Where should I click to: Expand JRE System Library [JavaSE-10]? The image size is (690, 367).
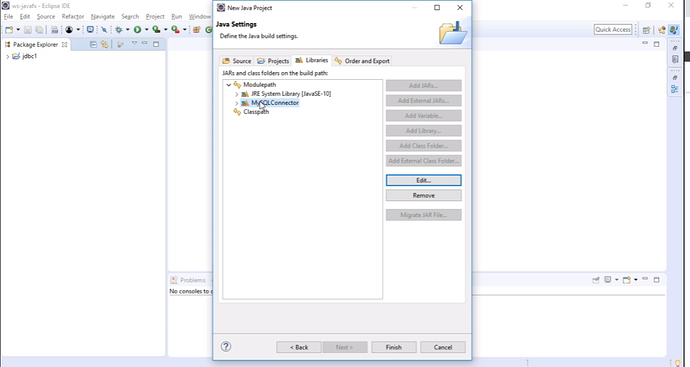point(237,94)
